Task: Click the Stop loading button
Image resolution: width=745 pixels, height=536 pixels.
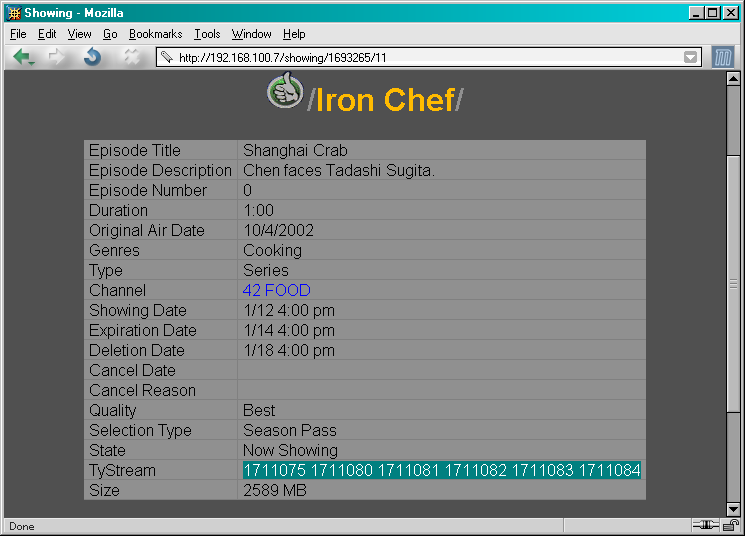Action: (131, 57)
